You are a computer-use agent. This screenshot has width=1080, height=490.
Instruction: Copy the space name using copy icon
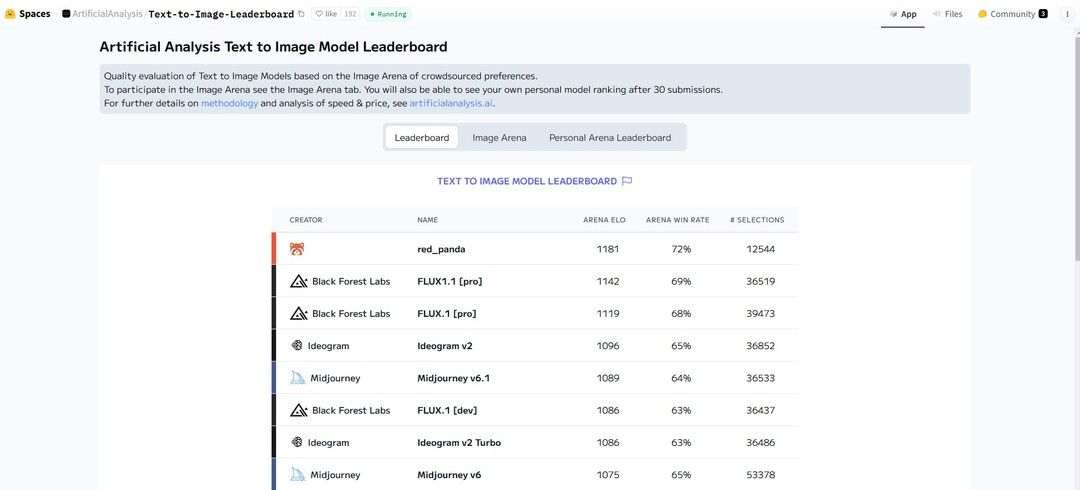point(301,14)
